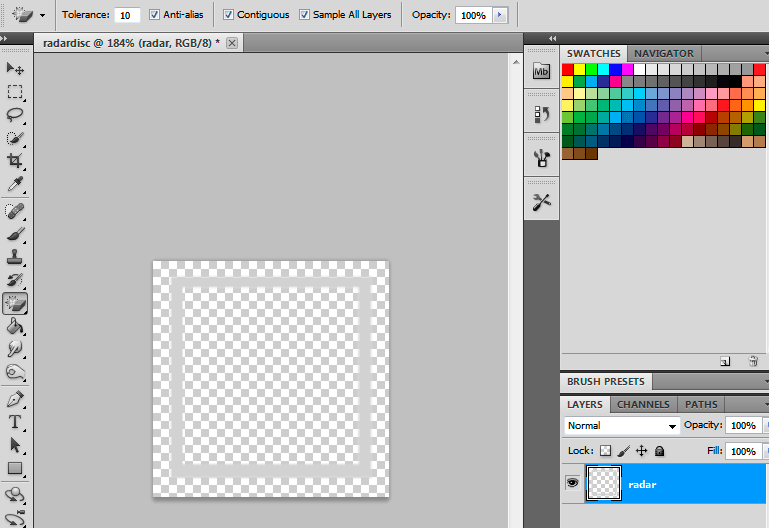Select the Crop tool
This screenshot has height=528, width=769.
point(15,161)
